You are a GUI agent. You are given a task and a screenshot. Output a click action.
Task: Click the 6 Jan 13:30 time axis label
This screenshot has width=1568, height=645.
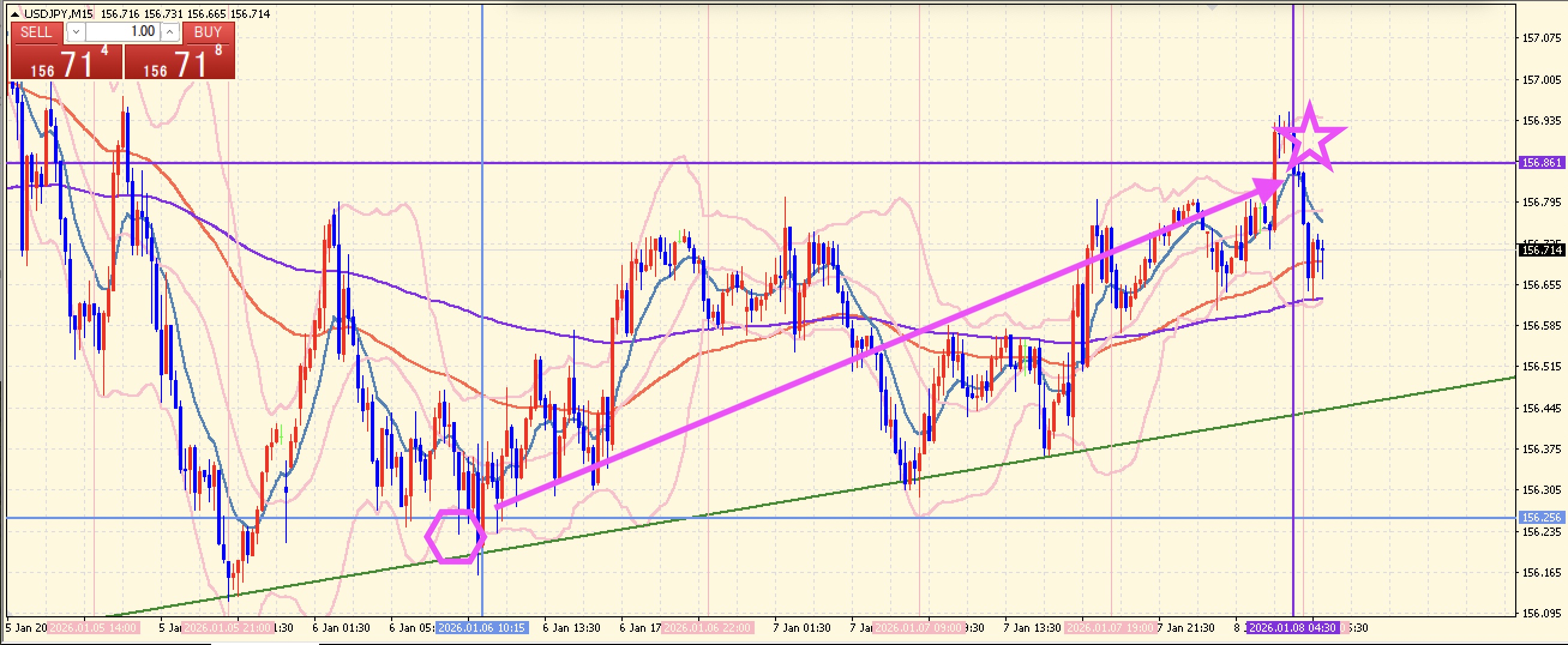point(571,628)
